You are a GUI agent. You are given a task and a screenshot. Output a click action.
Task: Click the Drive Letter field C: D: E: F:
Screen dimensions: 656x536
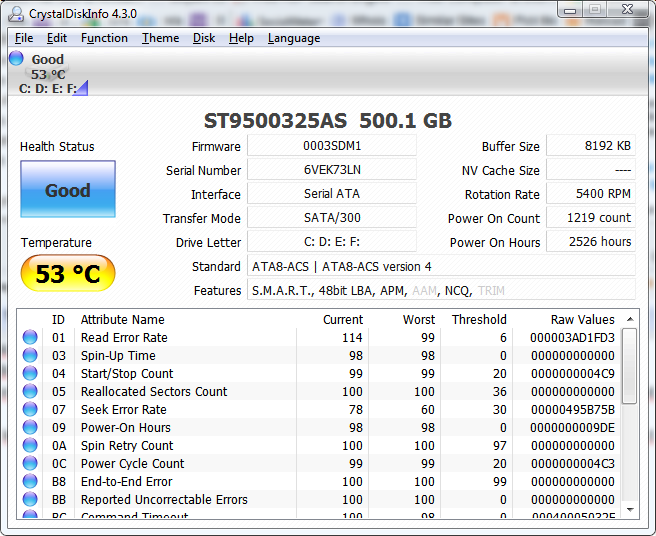(332, 241)
